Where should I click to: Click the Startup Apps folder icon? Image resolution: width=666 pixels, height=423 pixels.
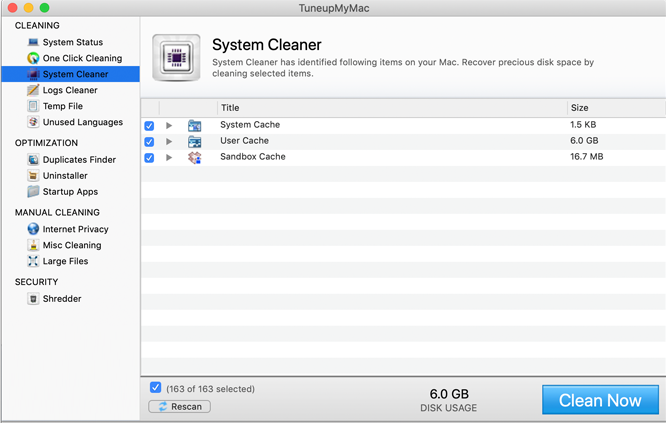tap(33, 192)
